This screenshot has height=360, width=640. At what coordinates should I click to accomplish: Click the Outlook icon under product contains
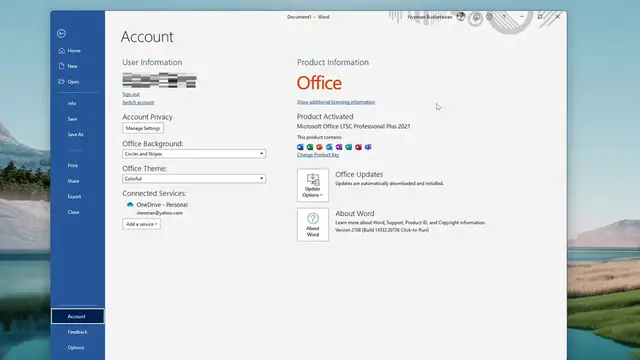pos(329,147)
